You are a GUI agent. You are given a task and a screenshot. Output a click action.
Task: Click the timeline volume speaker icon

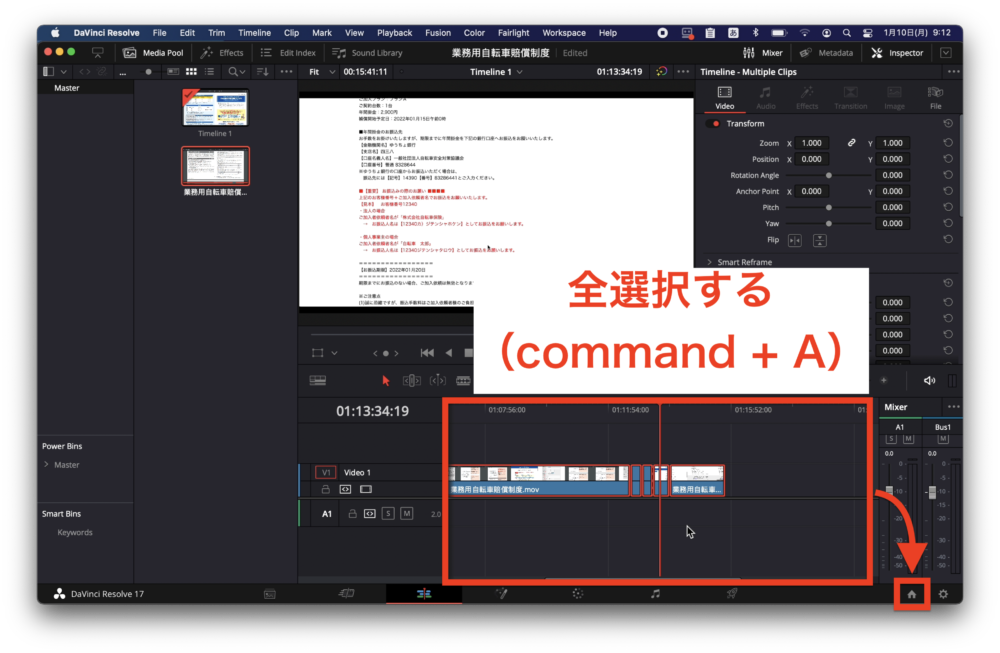(929, 381)
